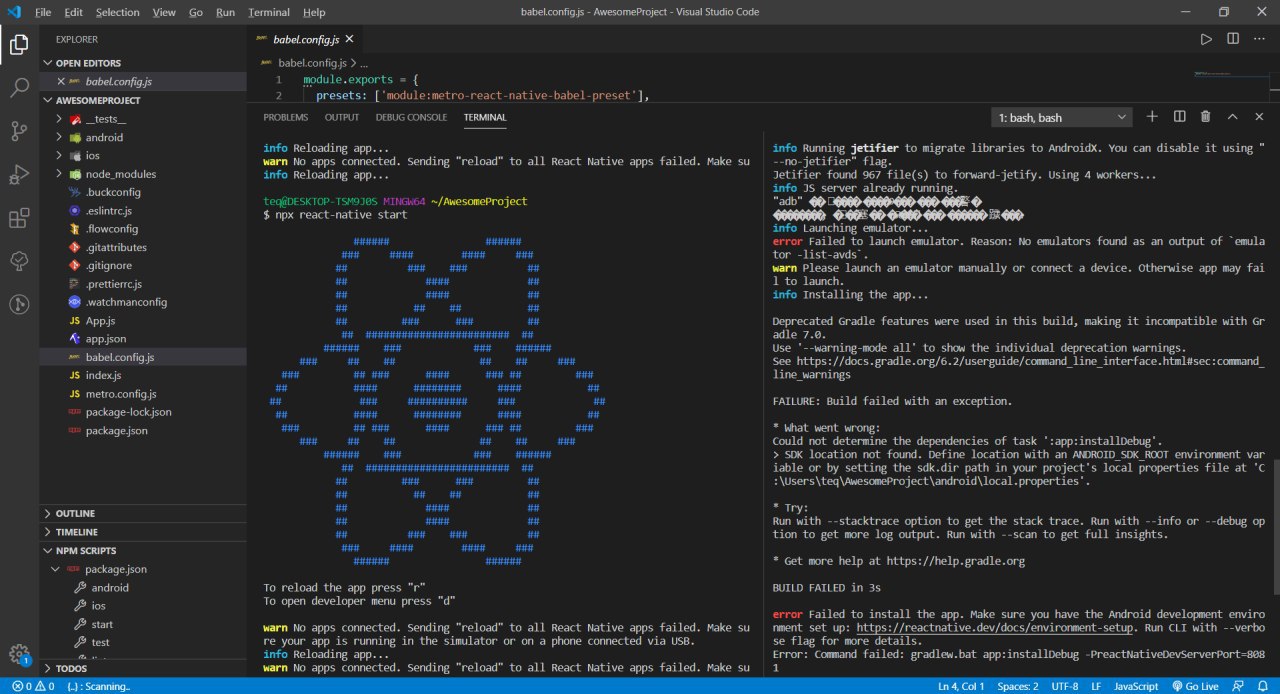Open the GitLens view in activity bar
The image size is (1280, 694).
pos(19,305)
